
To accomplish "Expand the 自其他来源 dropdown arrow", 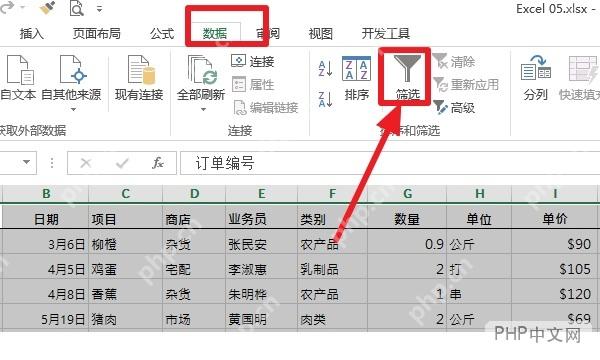I will tap(73, 110).
